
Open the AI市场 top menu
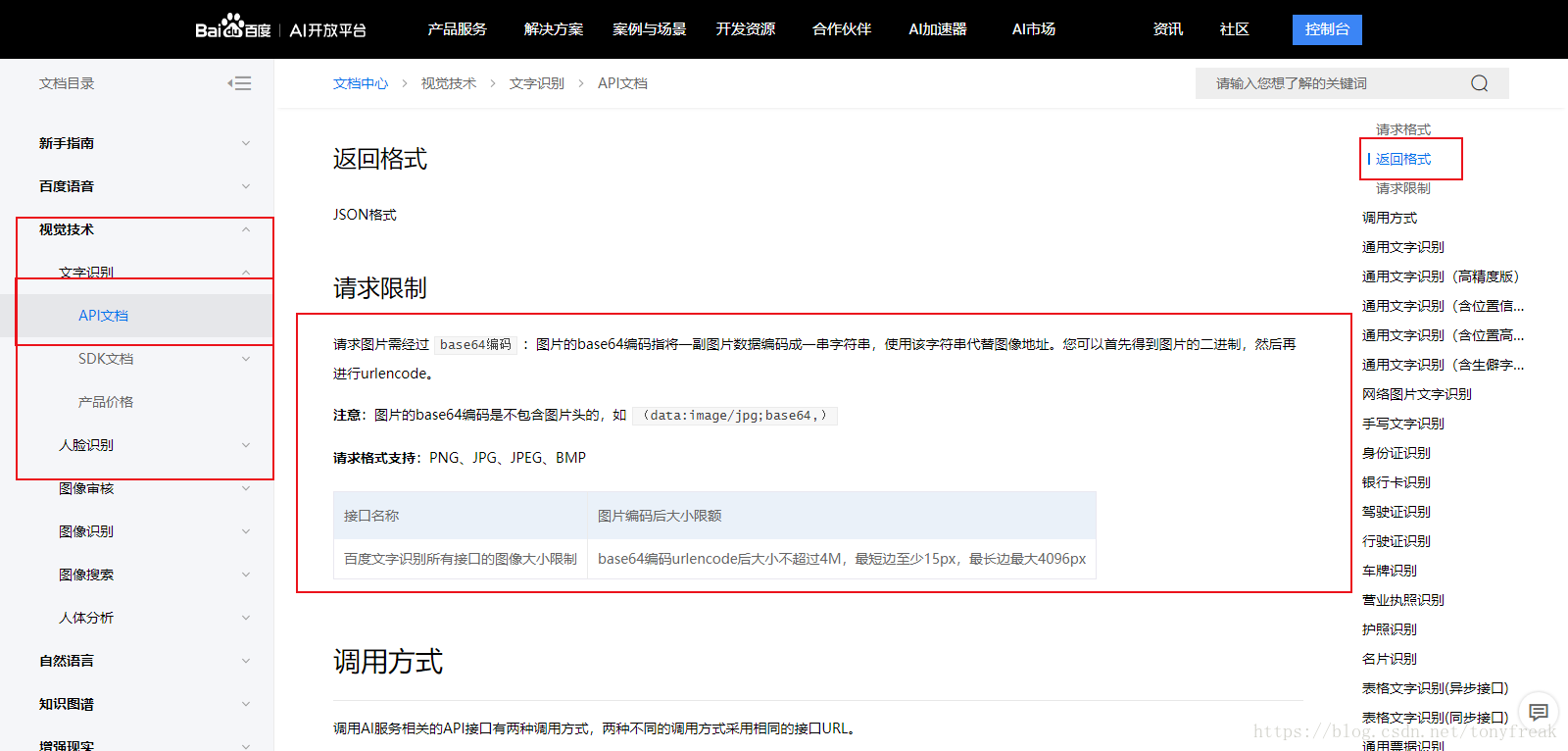pos(1034,29)
